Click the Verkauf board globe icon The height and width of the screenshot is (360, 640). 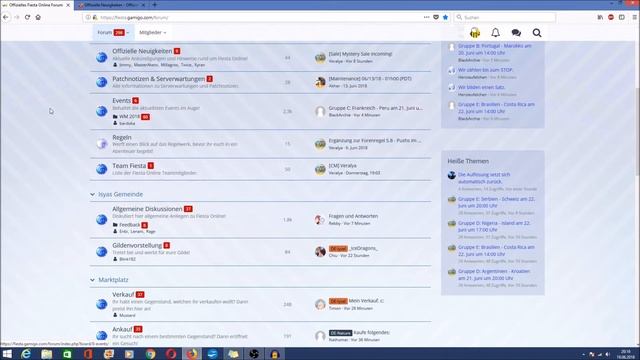102,304
